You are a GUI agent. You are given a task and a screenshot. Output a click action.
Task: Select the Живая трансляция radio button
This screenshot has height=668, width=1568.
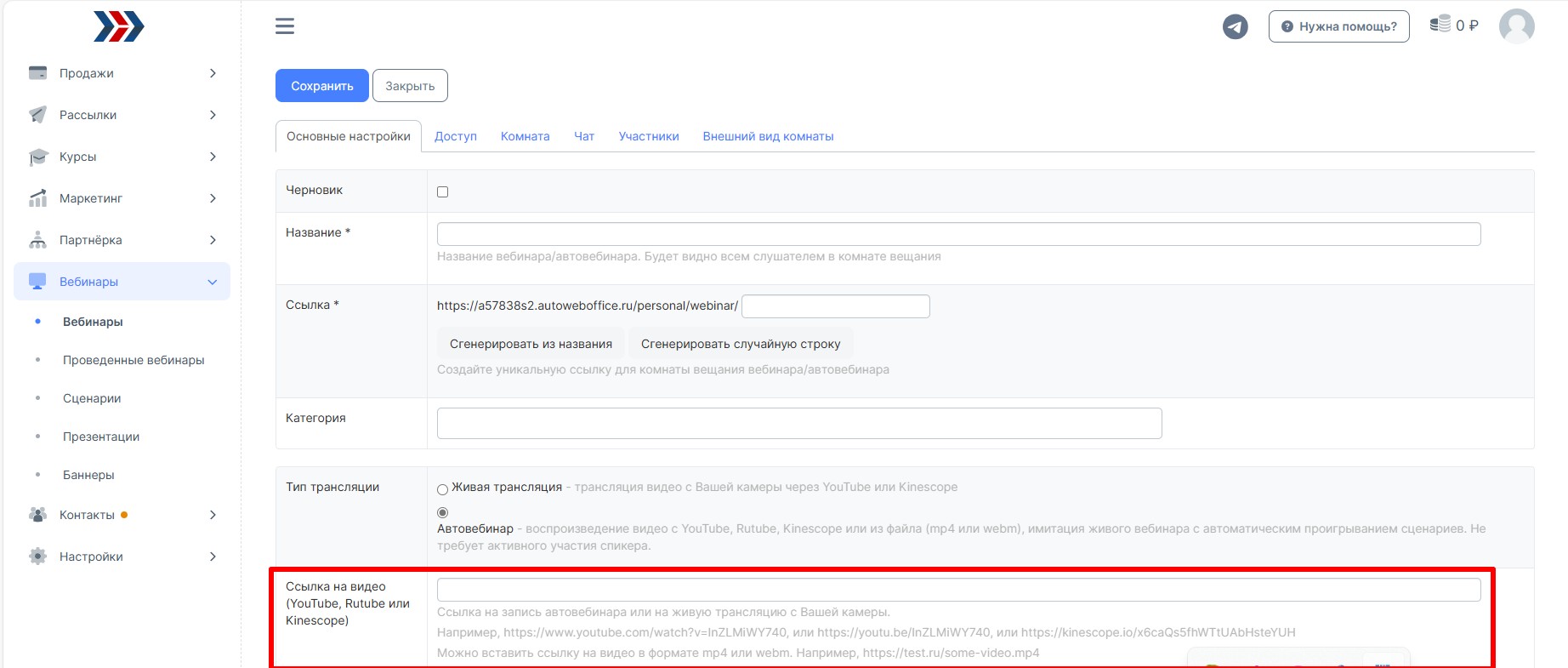coord(442,489)
